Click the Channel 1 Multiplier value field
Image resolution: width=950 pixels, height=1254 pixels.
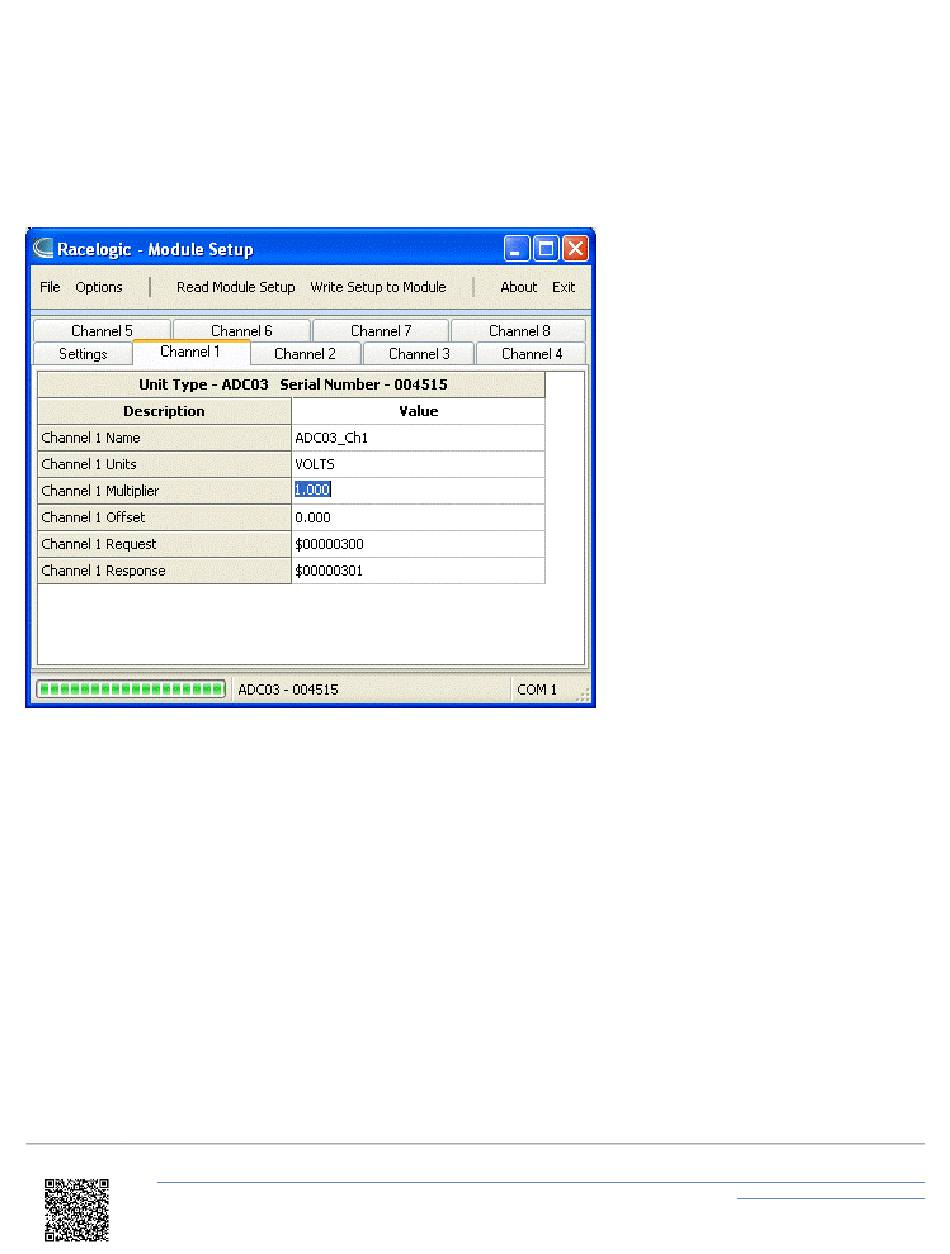tap(418, 491)
